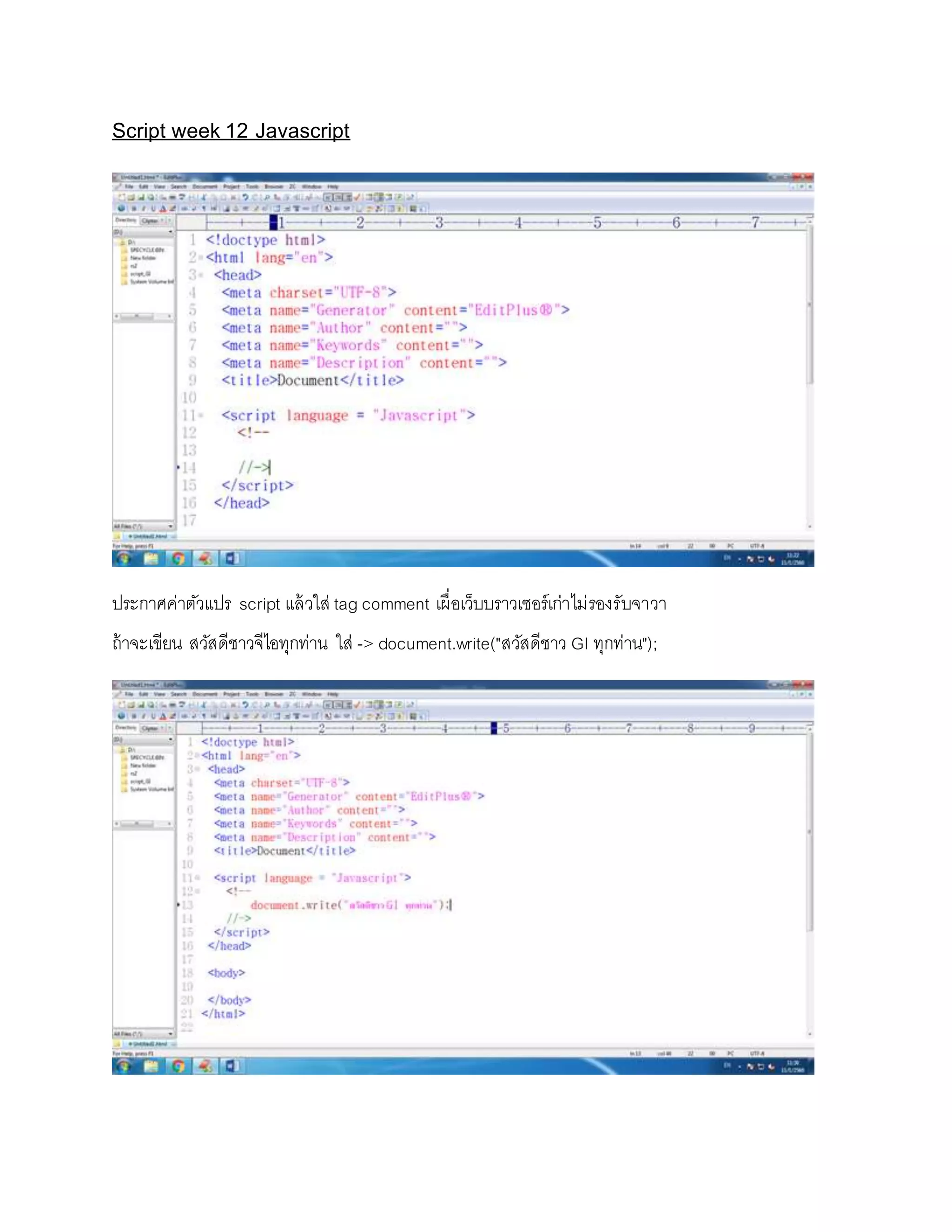Viewport: 952px width, 1232px height.
Task: Open File menu in upper EditPlus window
Action: pos(129,187)
